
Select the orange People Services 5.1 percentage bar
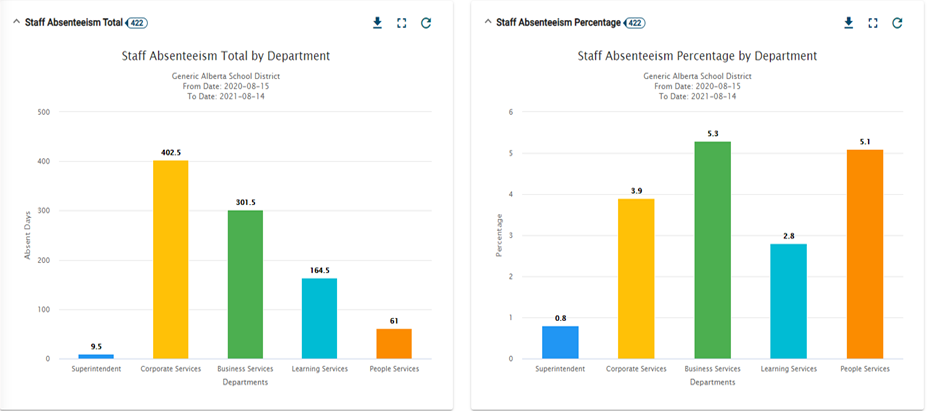(x=865, y=254)
